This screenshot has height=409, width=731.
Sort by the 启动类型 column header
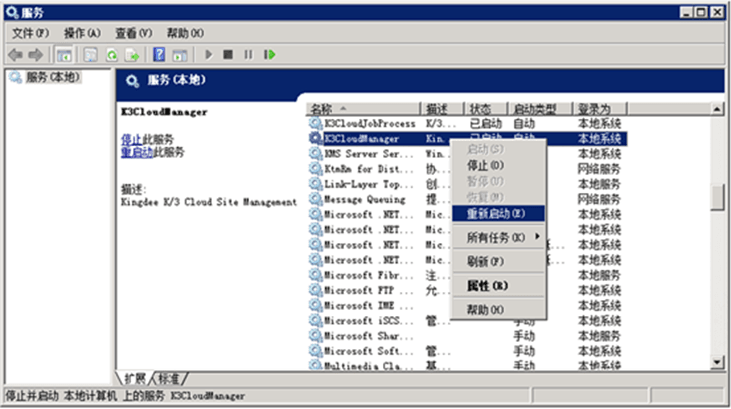click(x=539, y=109)
